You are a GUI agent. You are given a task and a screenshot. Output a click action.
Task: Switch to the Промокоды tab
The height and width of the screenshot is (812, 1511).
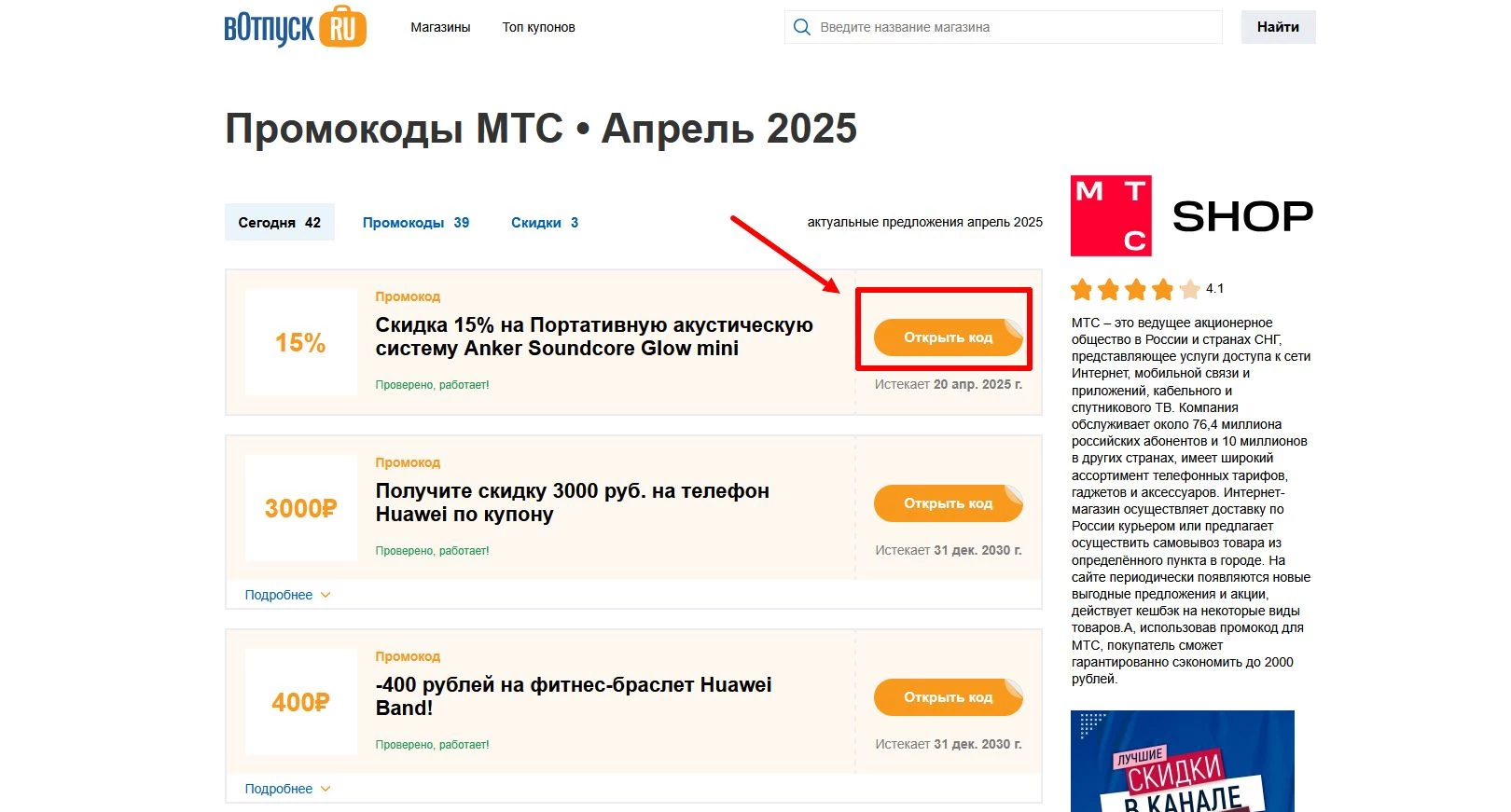(414, 222)
